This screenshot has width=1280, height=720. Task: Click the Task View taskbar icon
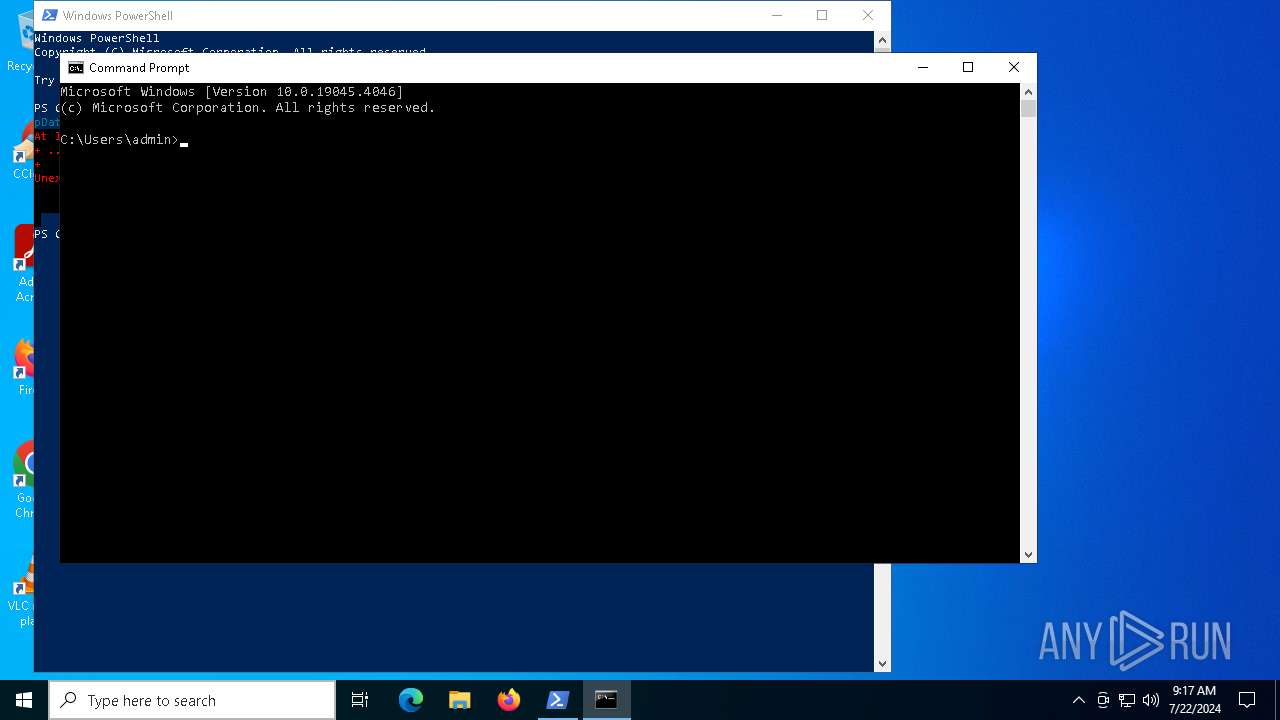[x=360, y=700]
